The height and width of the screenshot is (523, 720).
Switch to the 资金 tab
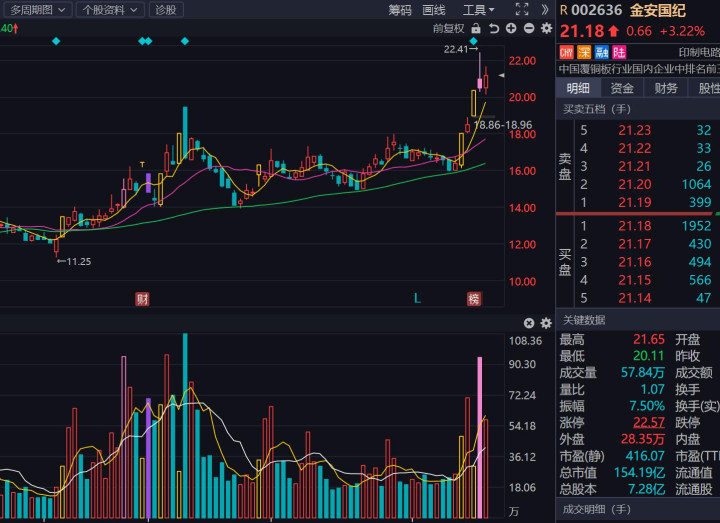click(622, 88)
